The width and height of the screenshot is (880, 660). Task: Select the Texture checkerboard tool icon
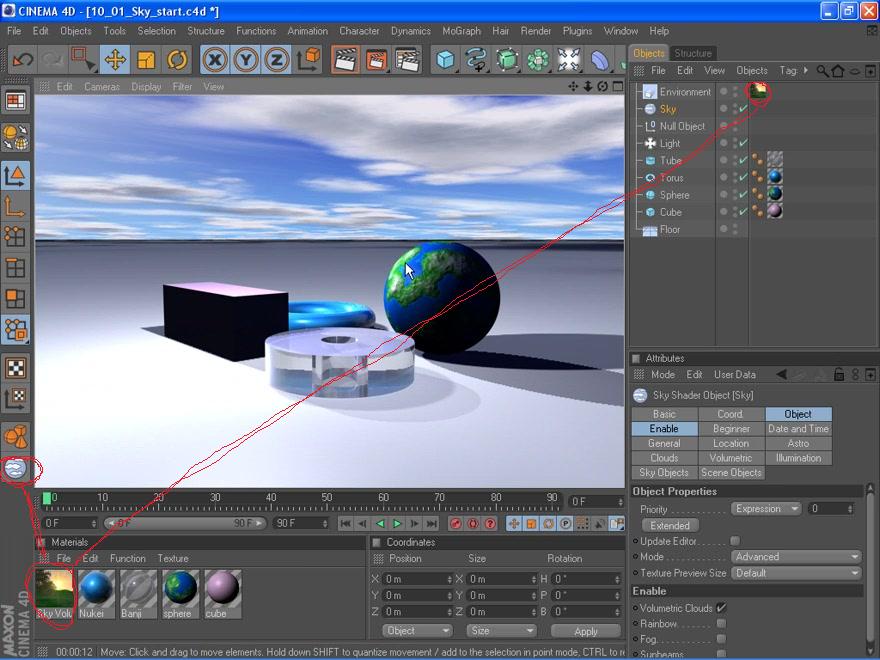(15, 368)
